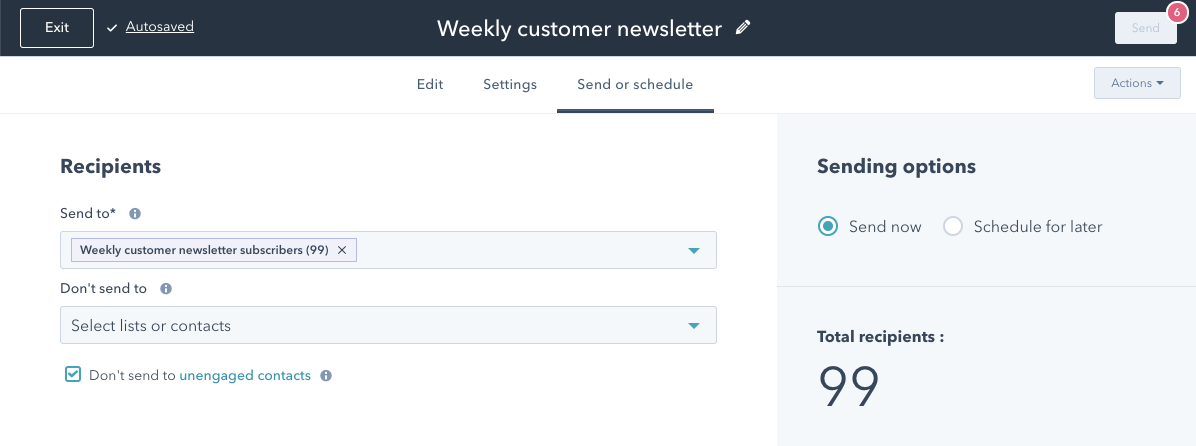Viewport: 1196px width, 446px height.
Task: Click the Autosaved link
Action: pos(159,27)
